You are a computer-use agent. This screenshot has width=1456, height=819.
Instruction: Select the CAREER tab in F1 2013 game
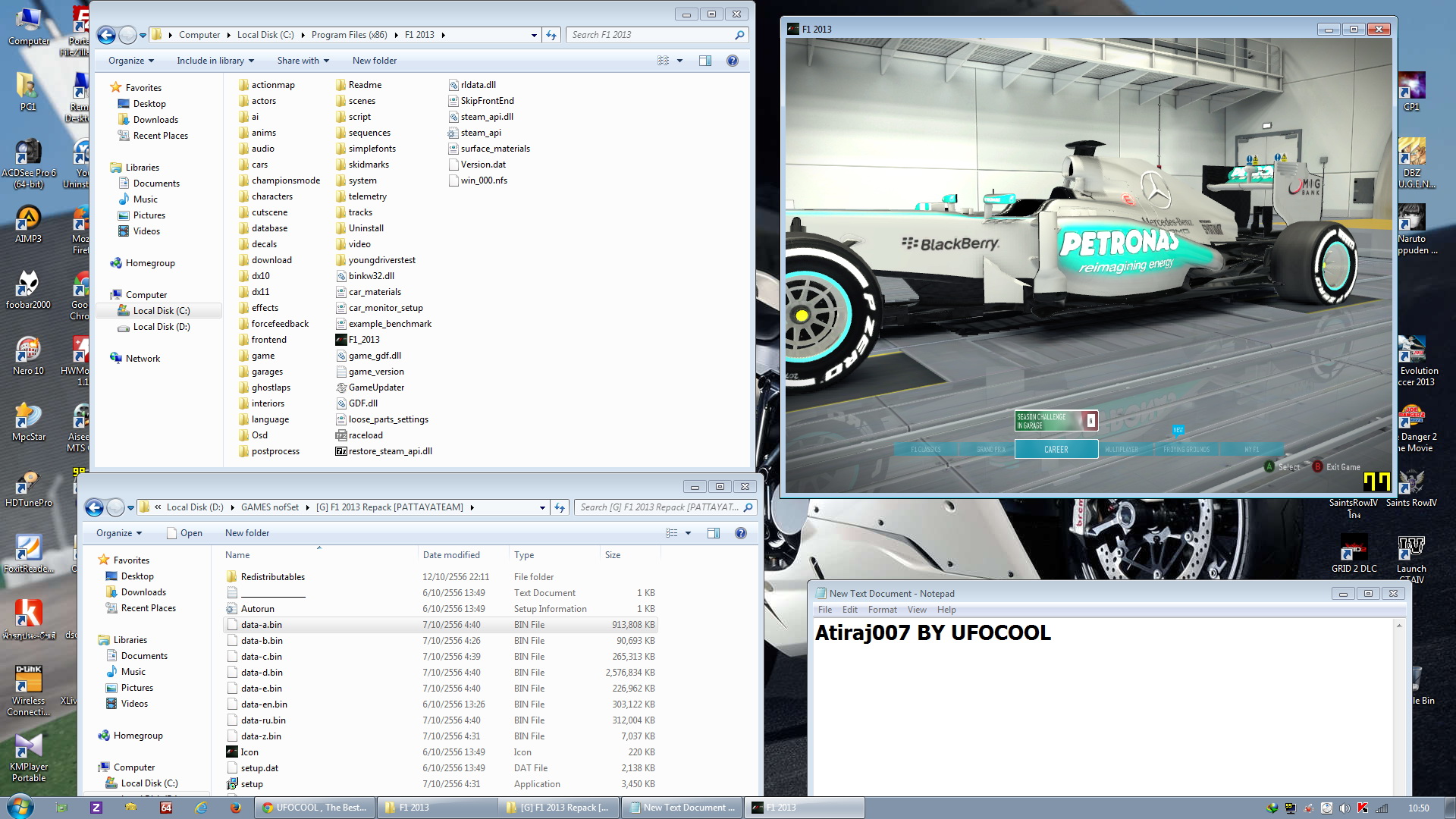click(x=1056, y=450)
